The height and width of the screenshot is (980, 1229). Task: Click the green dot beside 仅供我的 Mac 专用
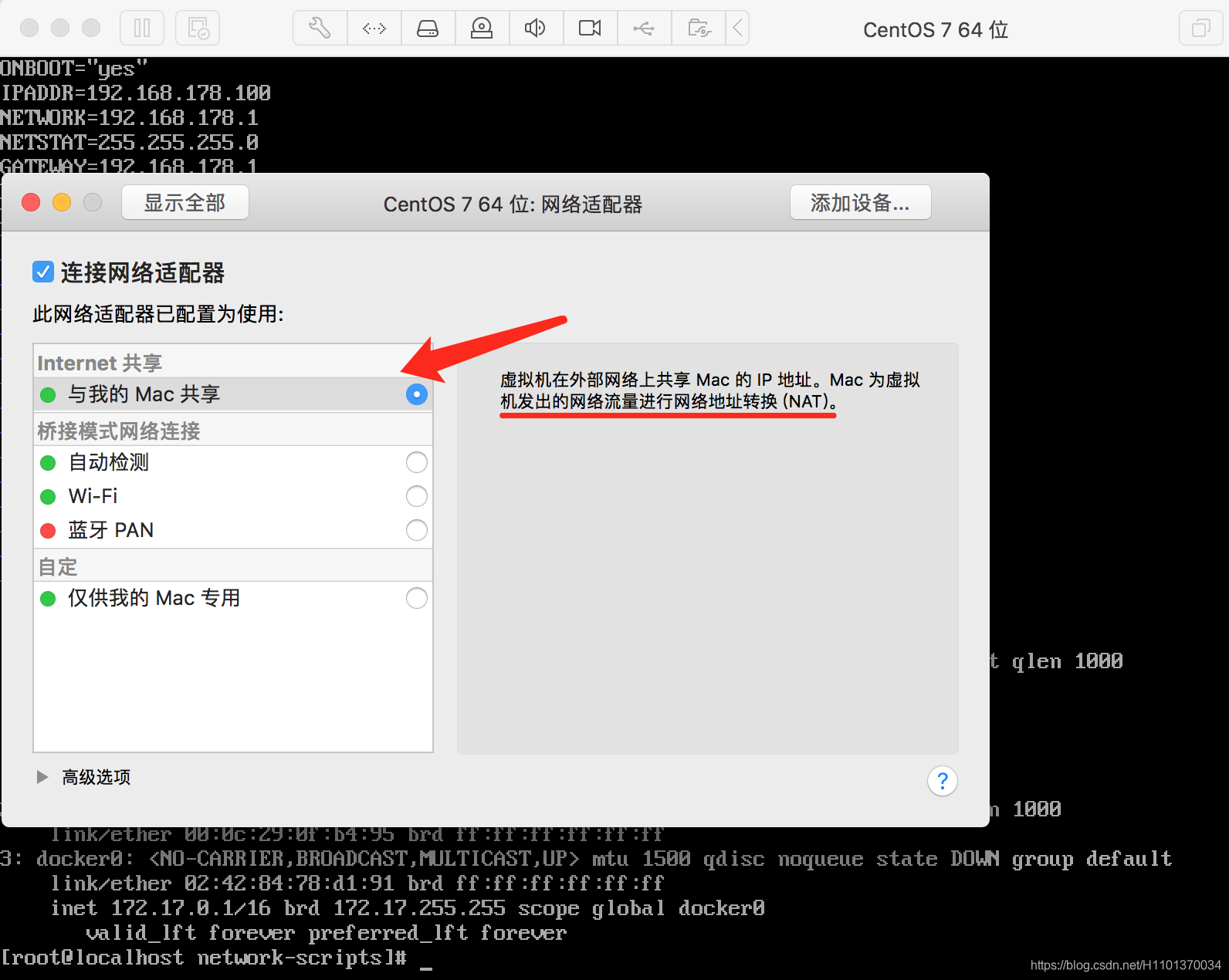(48, 599)
